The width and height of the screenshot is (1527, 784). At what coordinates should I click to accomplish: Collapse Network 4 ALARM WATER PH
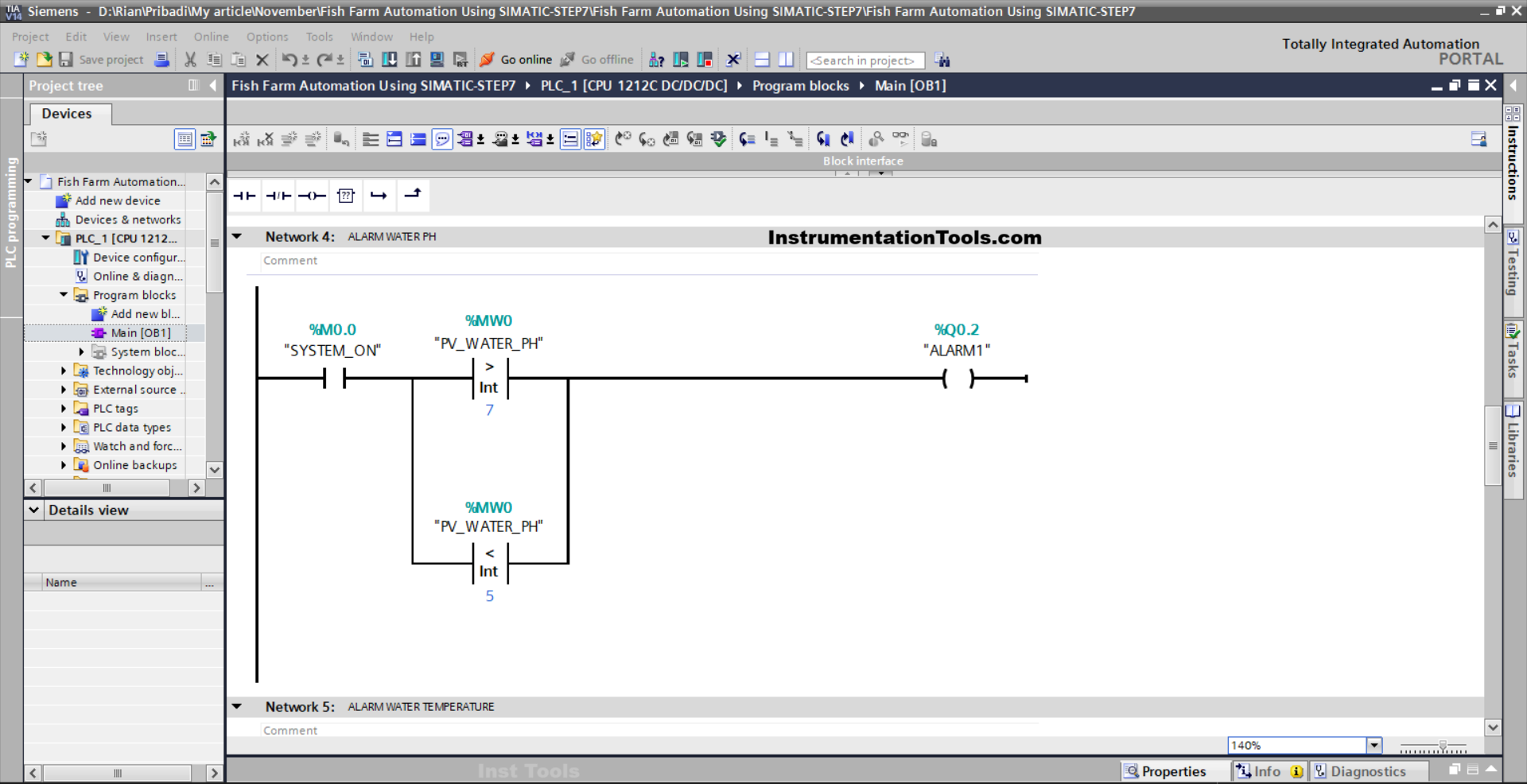pyautogui.click(x=237, y=236)
